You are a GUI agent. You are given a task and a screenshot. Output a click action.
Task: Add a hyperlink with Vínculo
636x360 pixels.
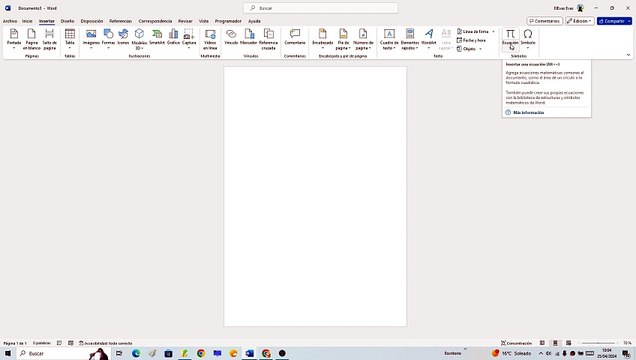[231, 37]
